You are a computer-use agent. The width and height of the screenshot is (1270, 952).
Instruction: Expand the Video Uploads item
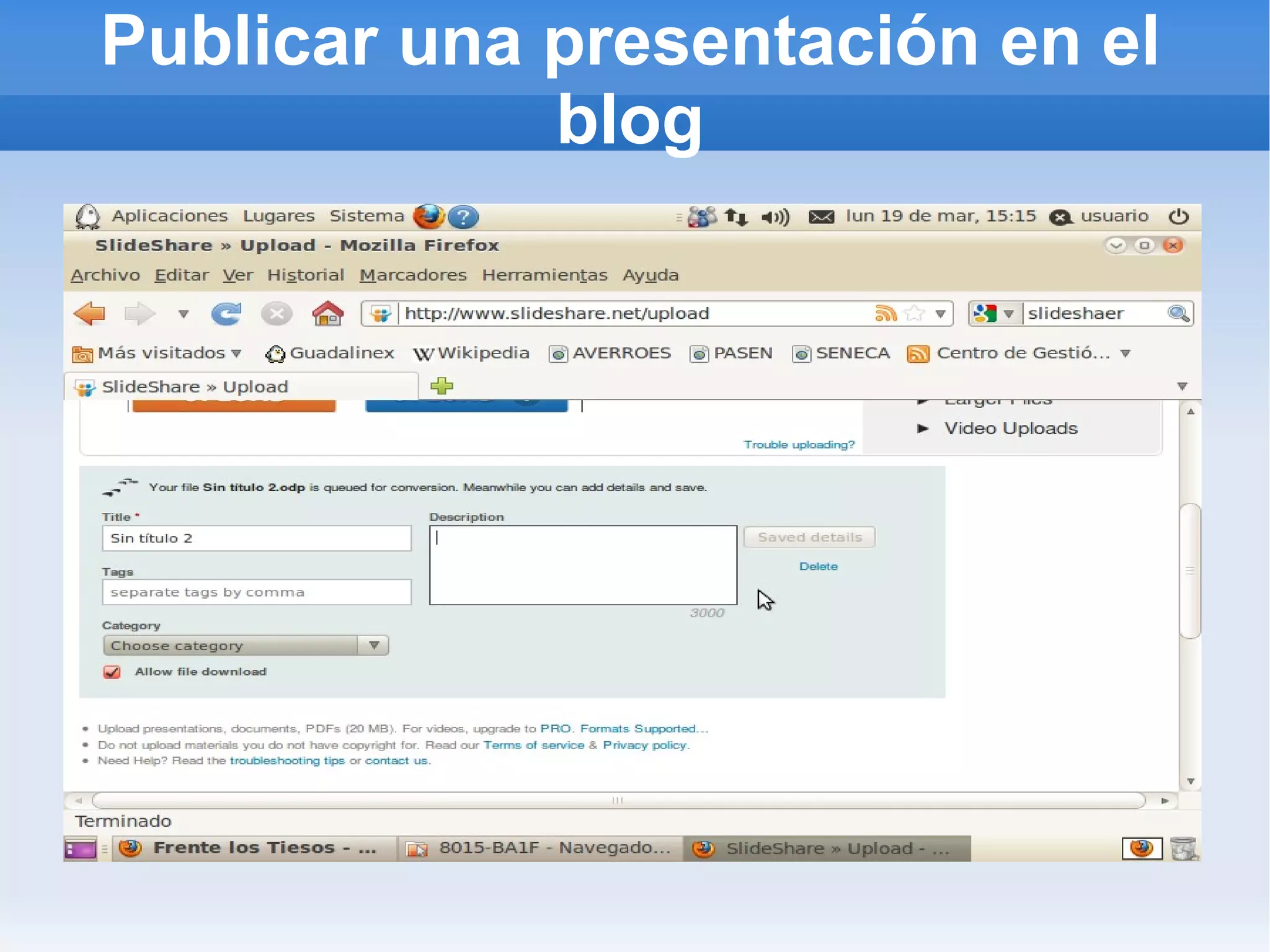click(x=998, y=429)
